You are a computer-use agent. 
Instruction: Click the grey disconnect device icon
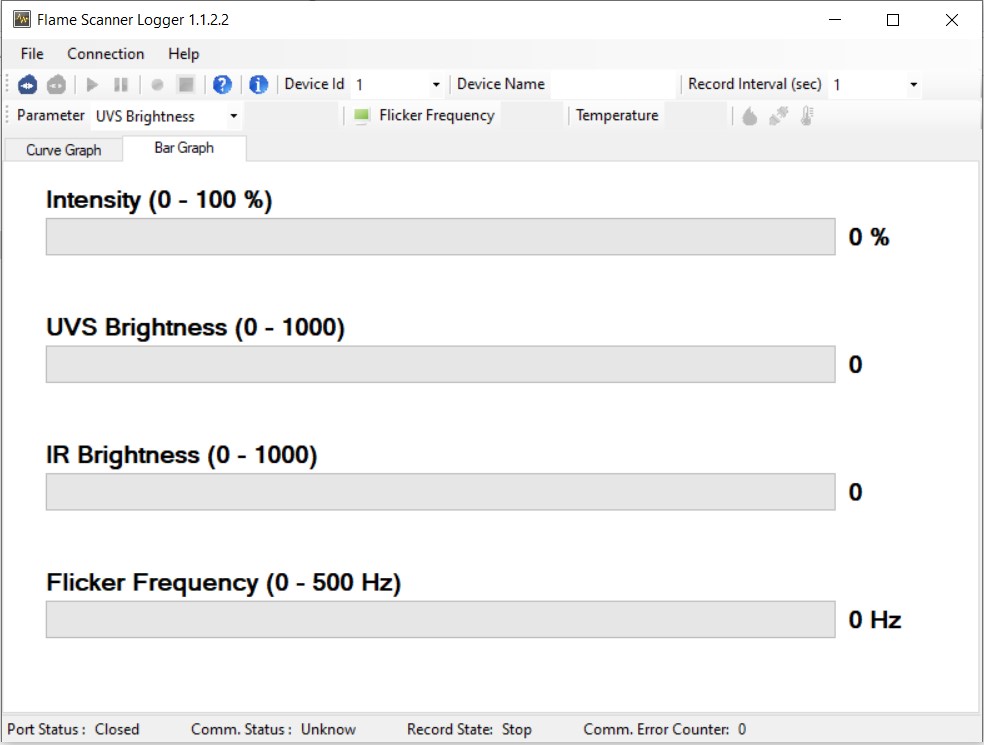pyautogui.click(x=57, y=85)
